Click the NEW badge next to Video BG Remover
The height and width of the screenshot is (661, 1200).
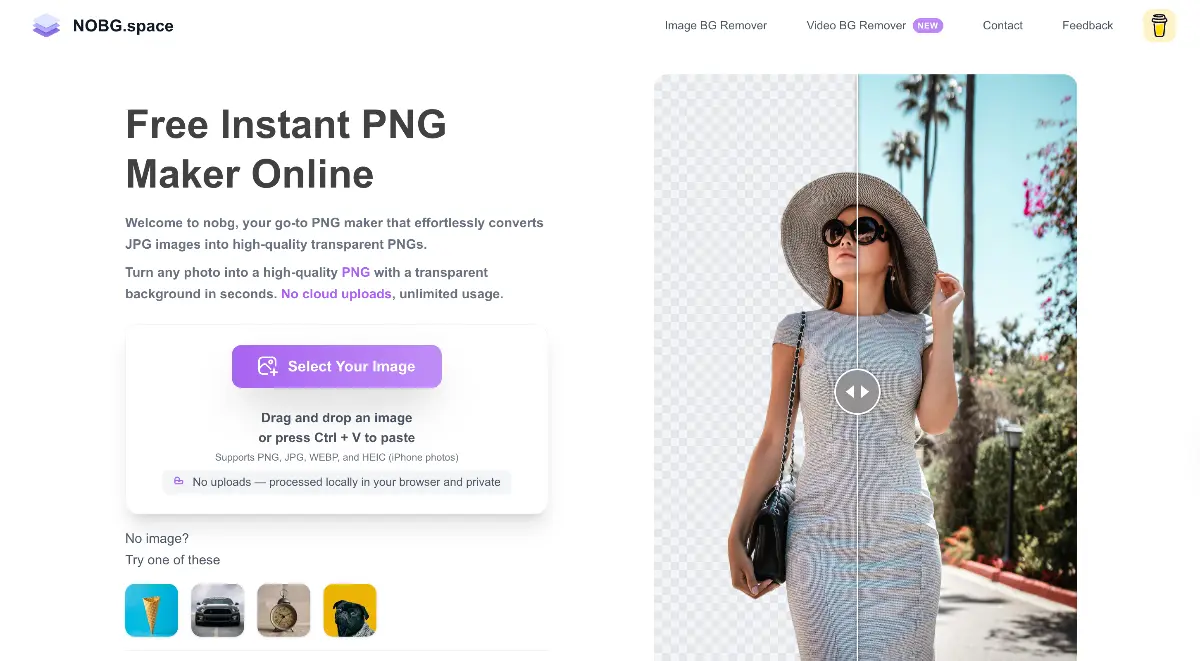[928, 26]
